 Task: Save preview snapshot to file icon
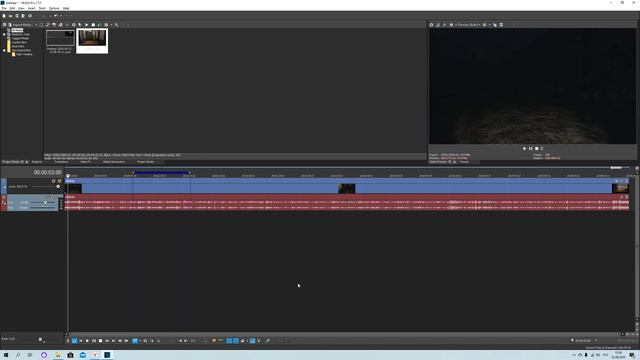[x=501, y=25]
